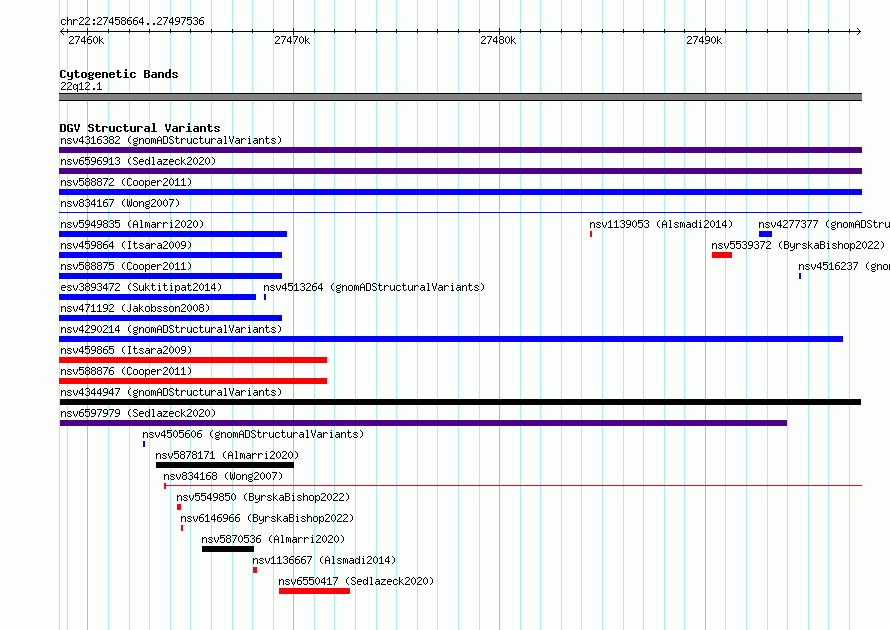
Task: Open the nsv6596913 (Sedlazeck2020) label
Action: point(138,161)
